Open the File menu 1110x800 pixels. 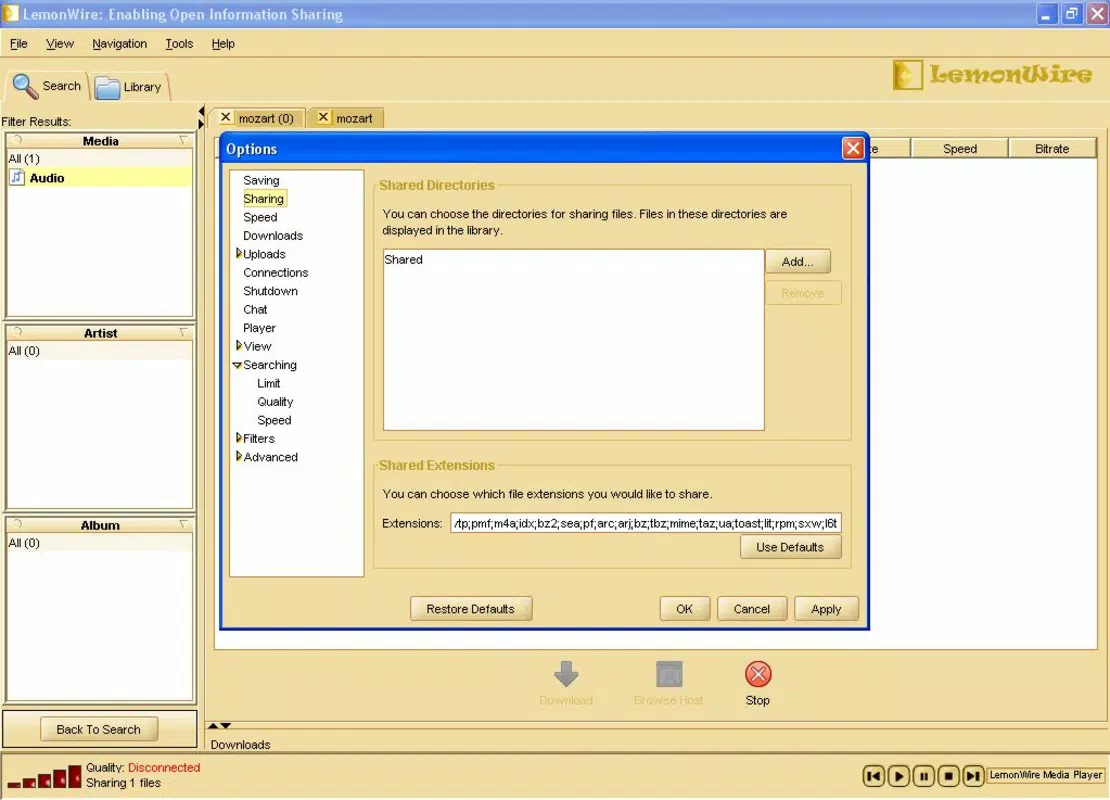pyautogui.click(x=18, y=44)
